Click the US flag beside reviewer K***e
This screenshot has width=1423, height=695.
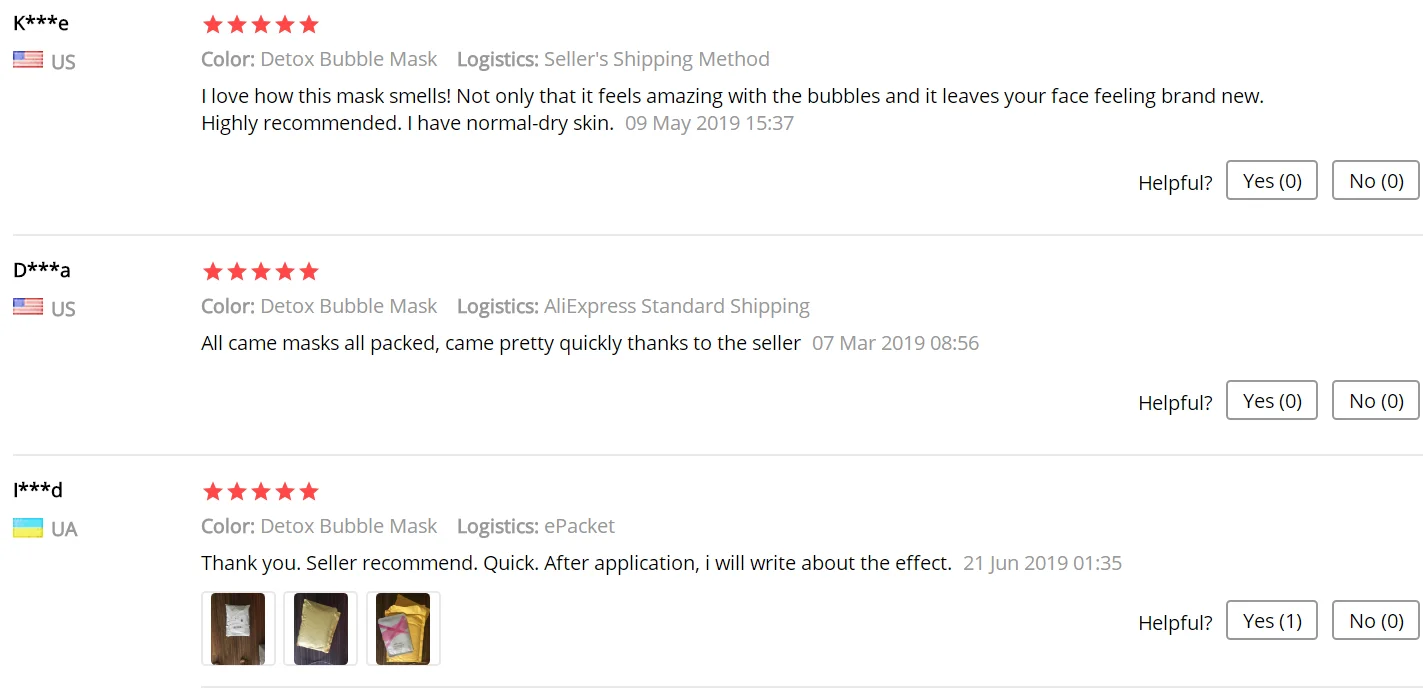[x=28, y=60]
